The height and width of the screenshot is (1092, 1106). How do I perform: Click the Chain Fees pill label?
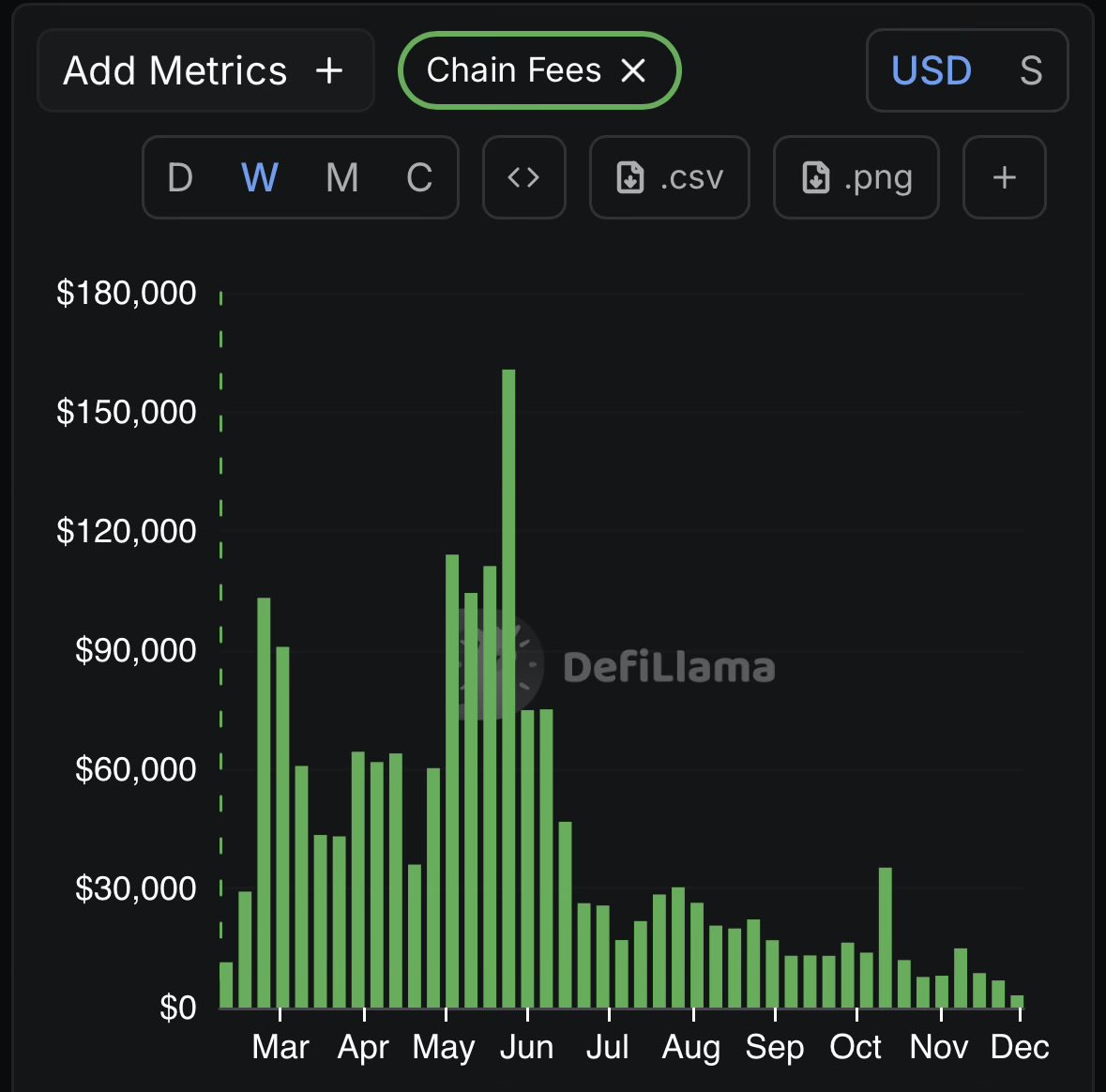[513, 70]
